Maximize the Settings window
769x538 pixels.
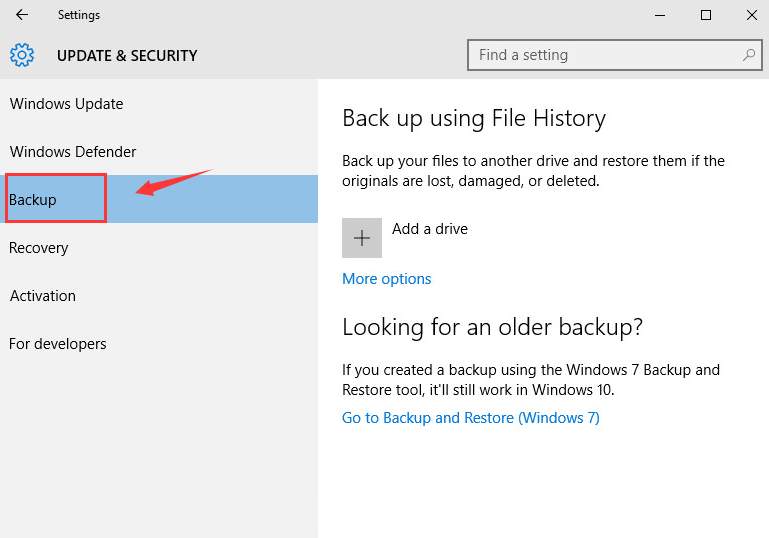[x=706, y=15]
